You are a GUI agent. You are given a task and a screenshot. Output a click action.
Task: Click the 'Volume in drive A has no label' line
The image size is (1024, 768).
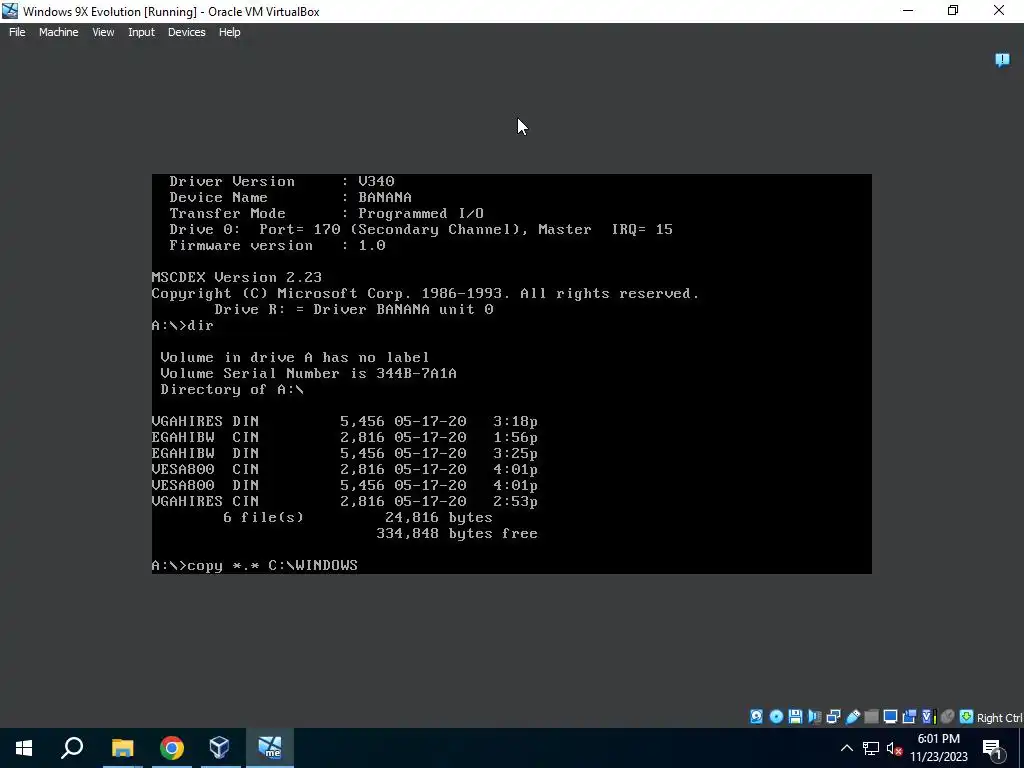point(295,357)
